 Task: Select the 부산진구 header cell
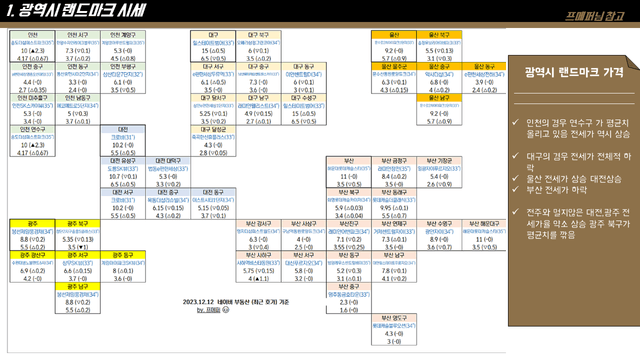pos(349,224)
